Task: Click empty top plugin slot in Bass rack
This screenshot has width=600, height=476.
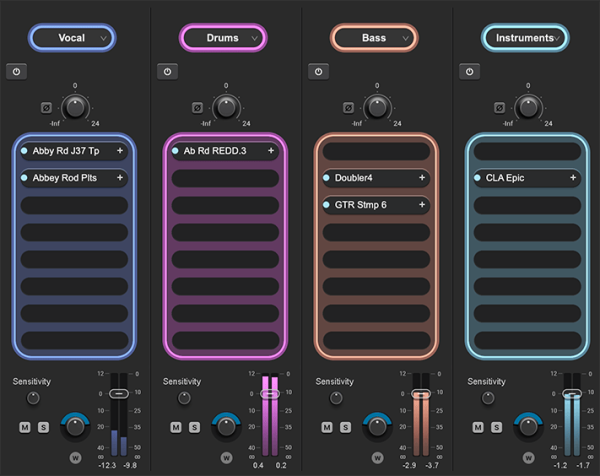Action: click(376, 151)
